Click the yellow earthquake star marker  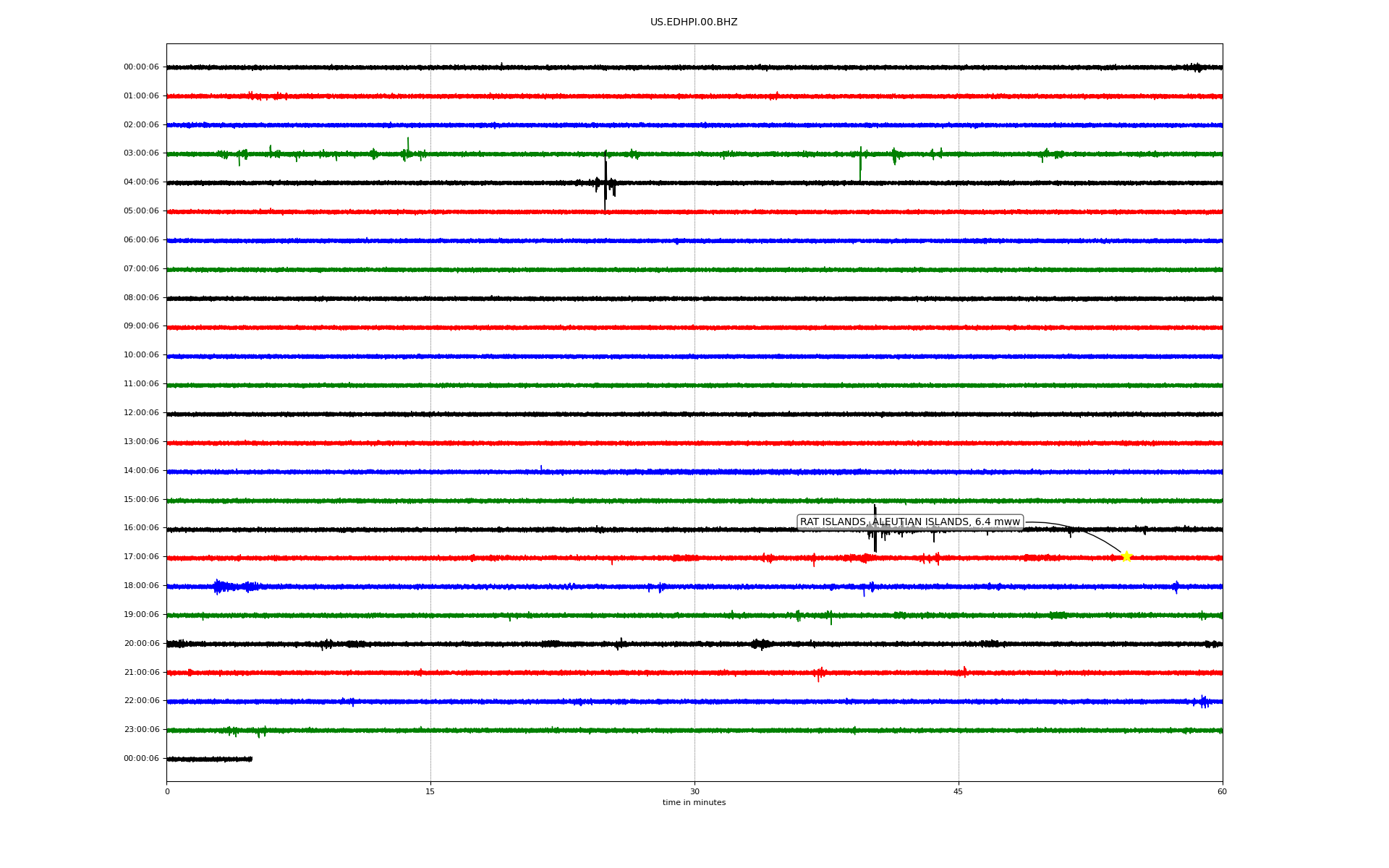(x=1126, y=556)
